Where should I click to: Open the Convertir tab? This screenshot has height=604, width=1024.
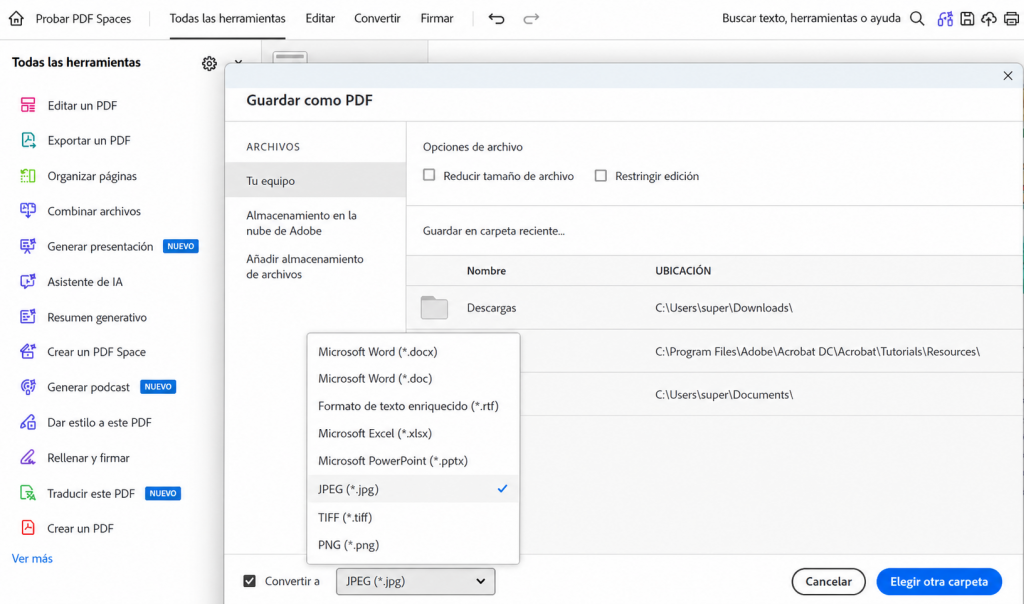377,18
